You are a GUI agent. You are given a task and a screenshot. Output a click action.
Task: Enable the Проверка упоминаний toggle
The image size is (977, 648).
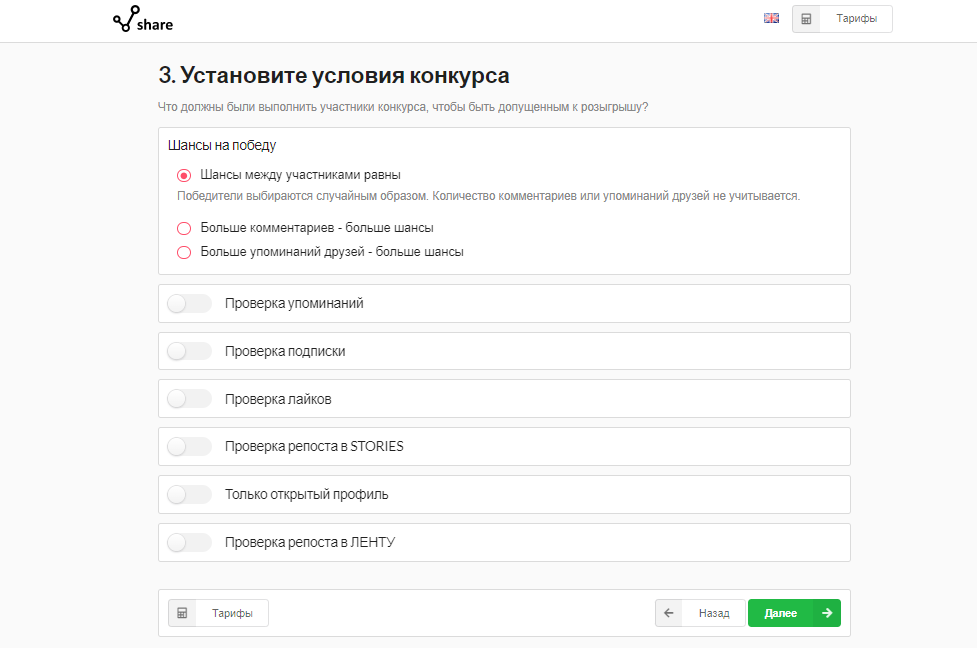coord(188,303)
